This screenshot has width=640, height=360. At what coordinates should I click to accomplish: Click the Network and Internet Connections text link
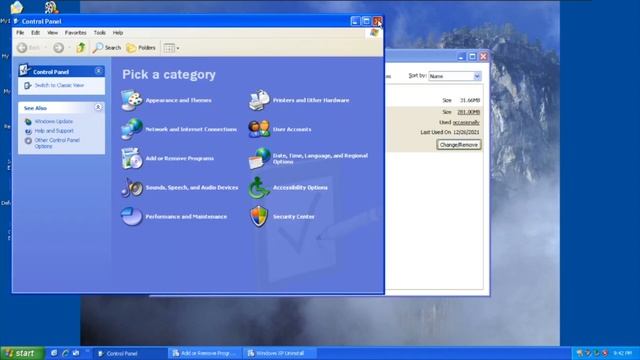point(191,129)
